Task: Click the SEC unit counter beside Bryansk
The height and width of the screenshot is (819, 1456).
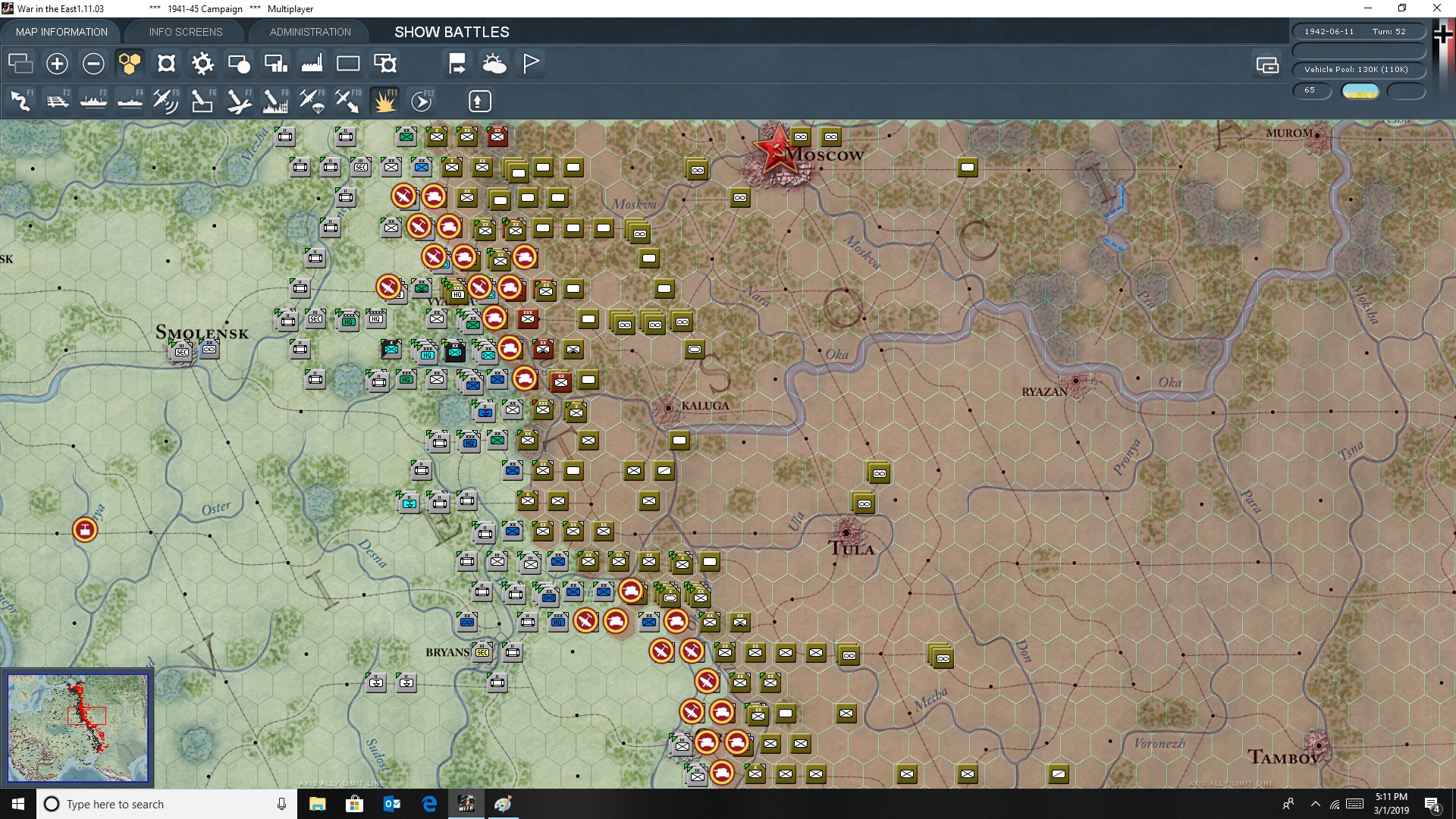Action: [x=482, y=652]
